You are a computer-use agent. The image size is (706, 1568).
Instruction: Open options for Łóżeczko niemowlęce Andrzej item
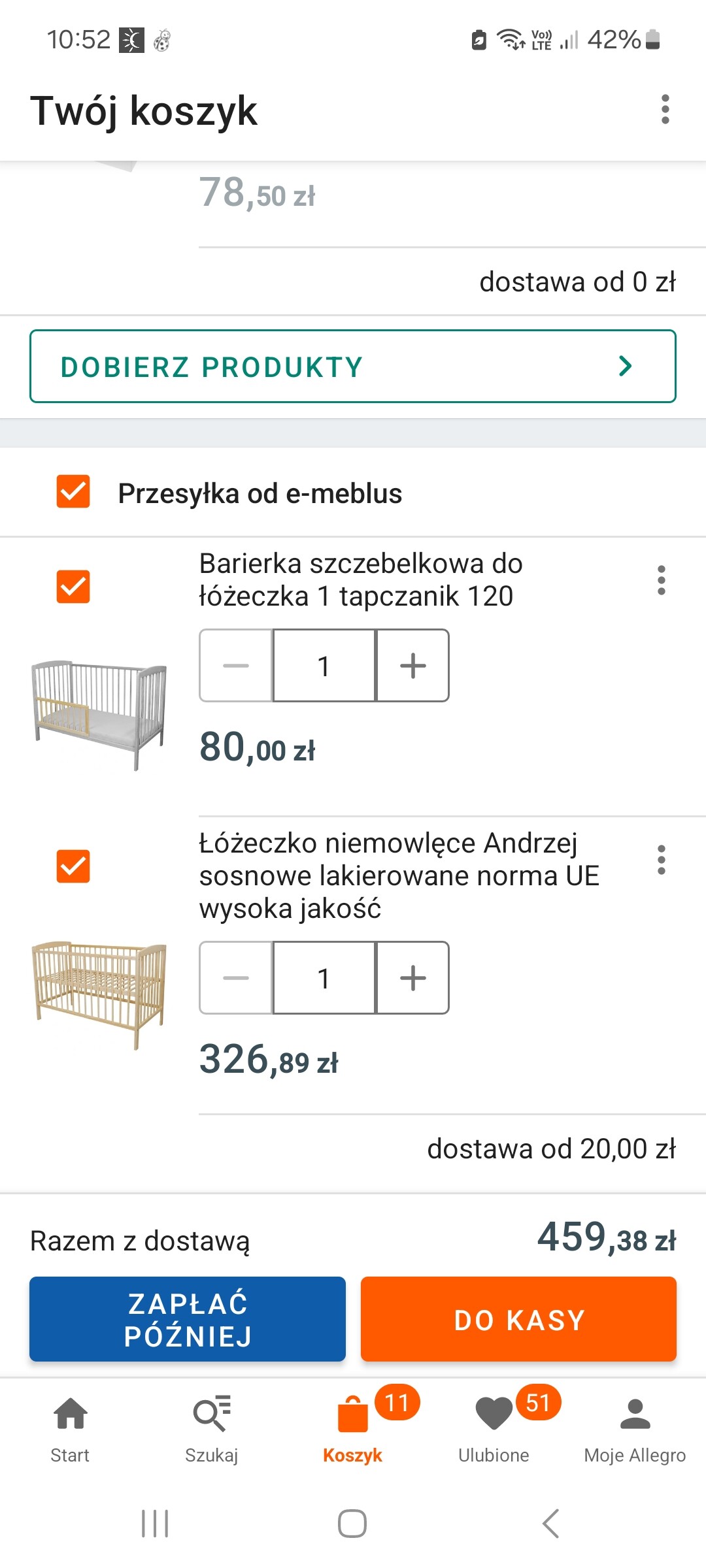pos(661,860)
